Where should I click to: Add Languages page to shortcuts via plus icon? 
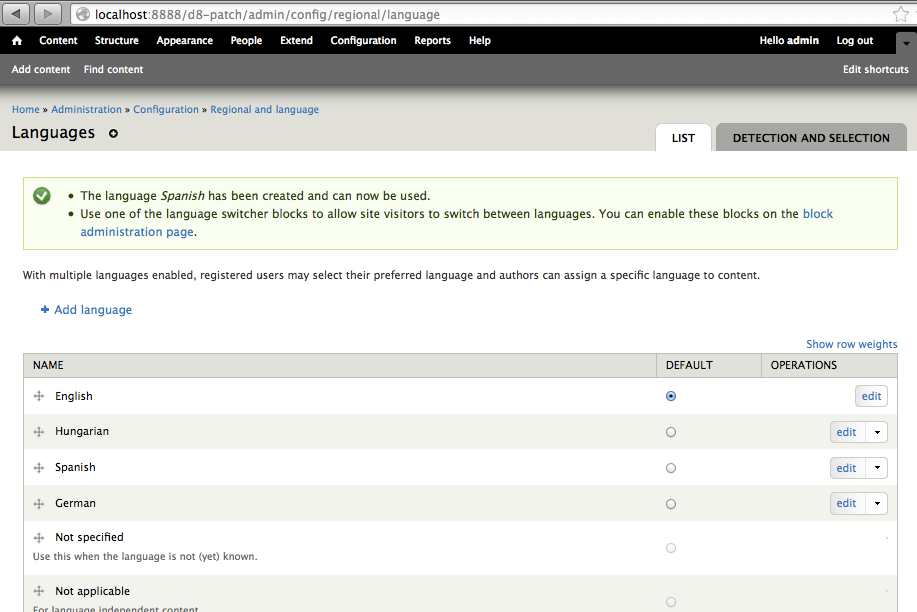click(x=113, y=133)
